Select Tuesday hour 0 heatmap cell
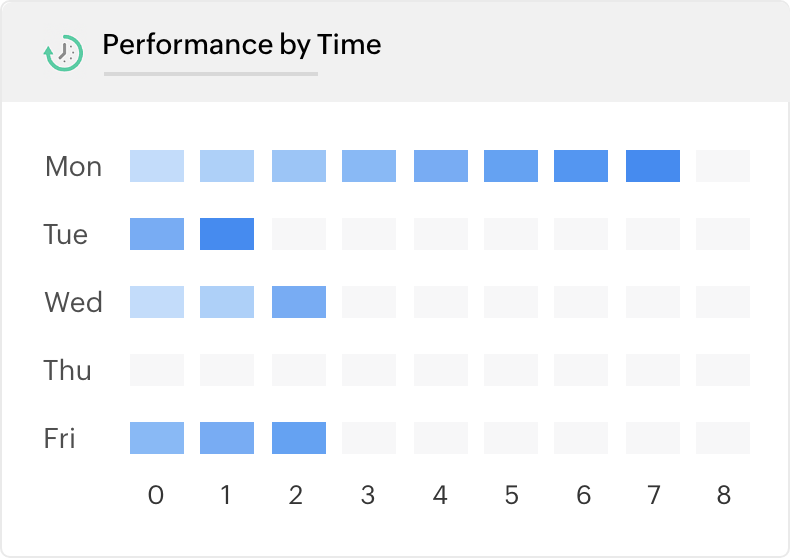790x558 pixels. [x=157, y=234]
